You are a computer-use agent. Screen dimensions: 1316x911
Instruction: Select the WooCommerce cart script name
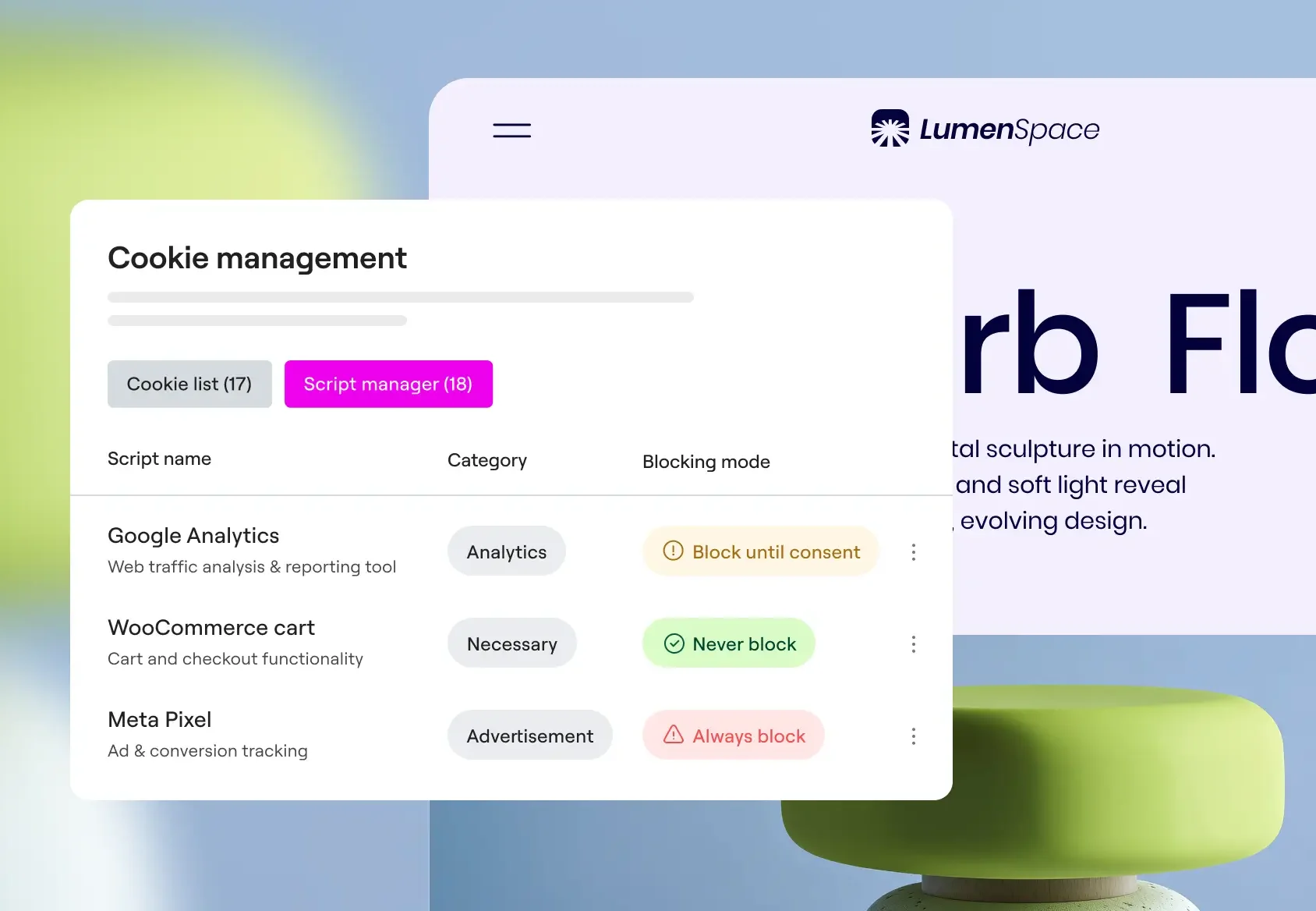pyautogui.click(x=211, y=628)
